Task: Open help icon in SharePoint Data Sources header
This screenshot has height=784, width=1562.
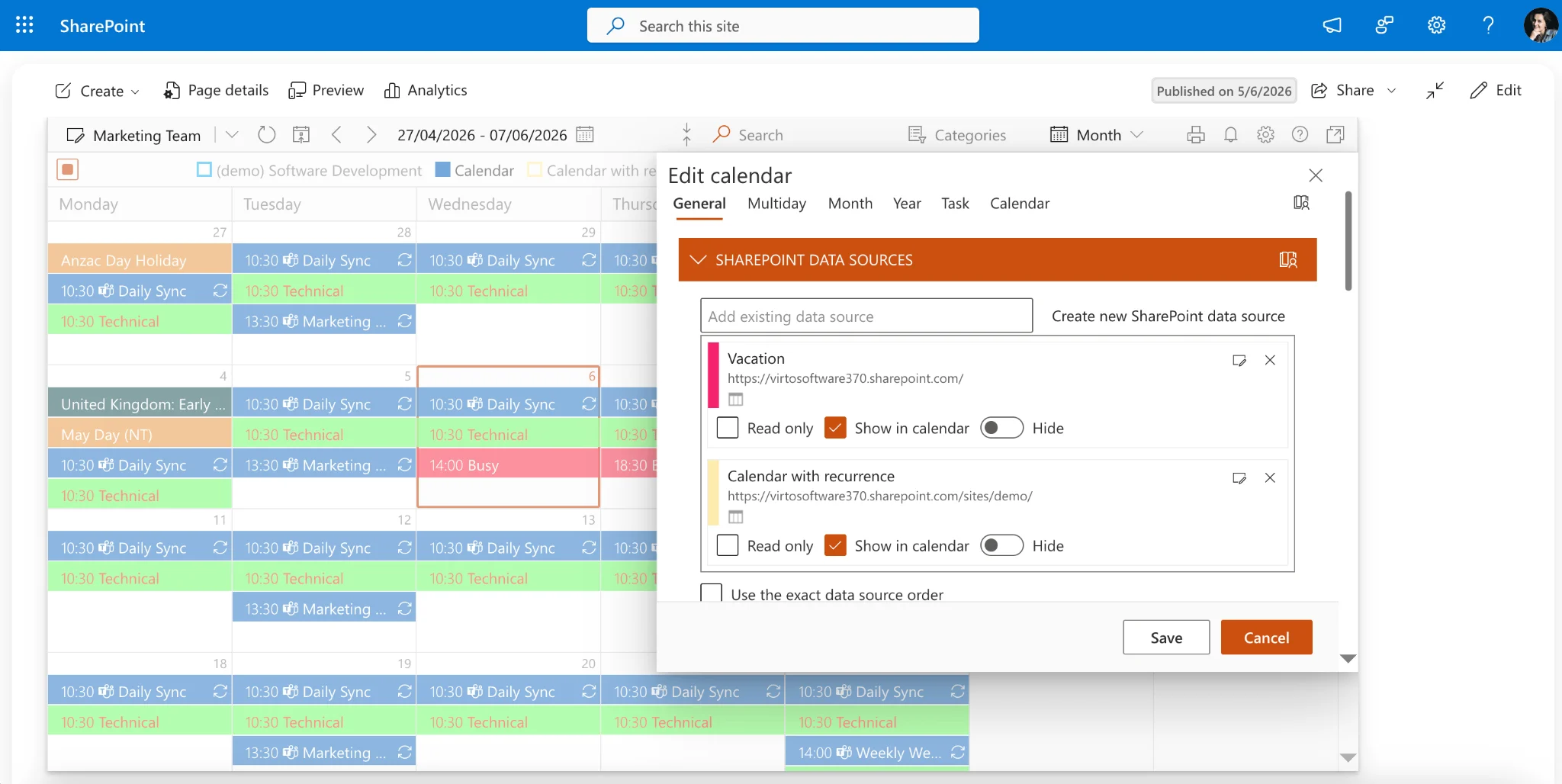Action: (x=1287, y=260)
